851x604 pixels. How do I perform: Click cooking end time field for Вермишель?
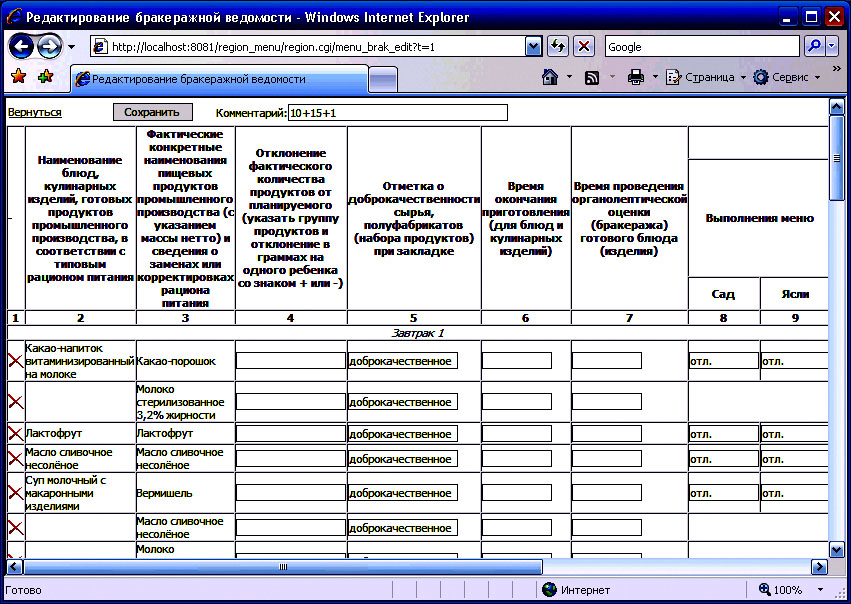click(x=517, y=493)
